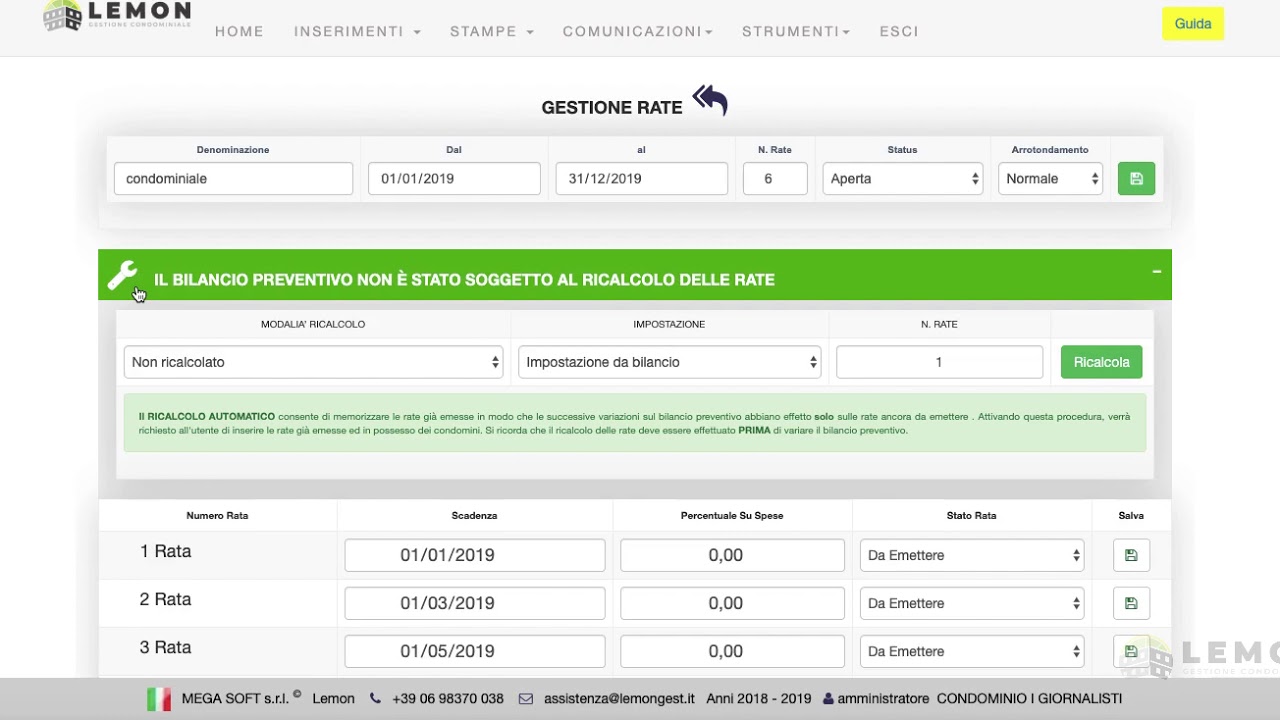Image resolution: width=1280 pixels, height=720 pixels.
Task: Save 2 Rata using its disk icon
Action: coord(1131,603)
